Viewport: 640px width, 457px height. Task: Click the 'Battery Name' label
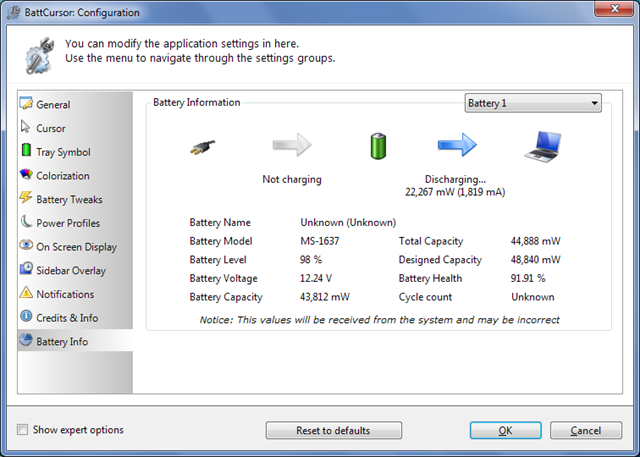[220, 222]
